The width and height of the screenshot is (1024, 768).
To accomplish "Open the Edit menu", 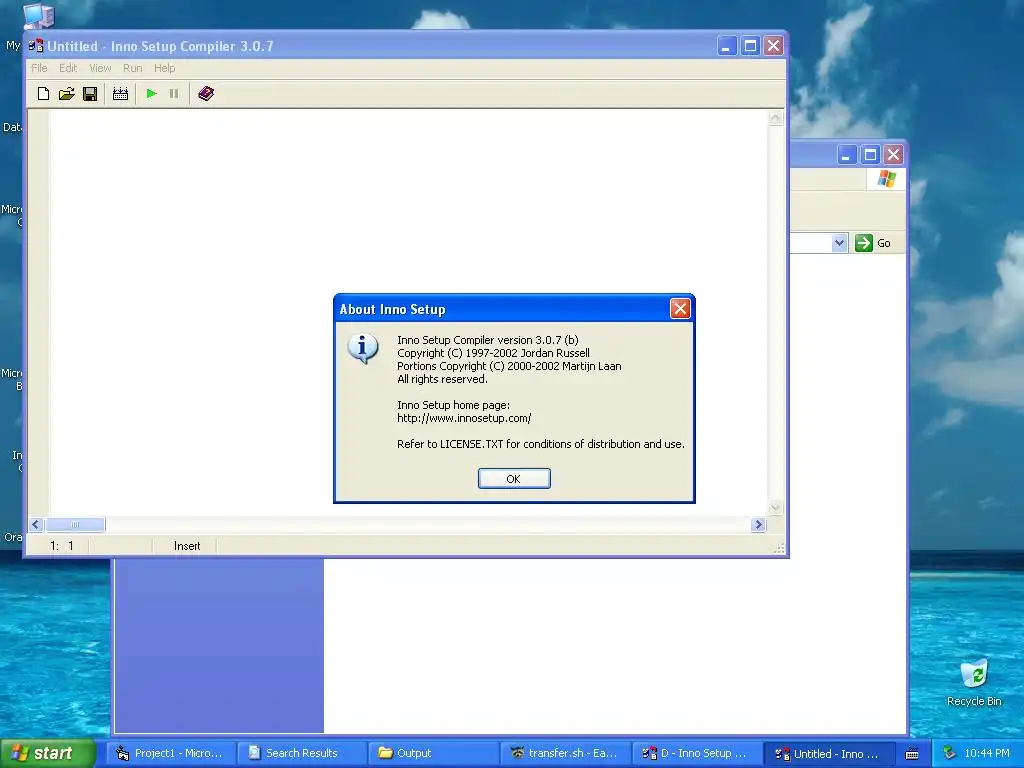I will (68, 68).
